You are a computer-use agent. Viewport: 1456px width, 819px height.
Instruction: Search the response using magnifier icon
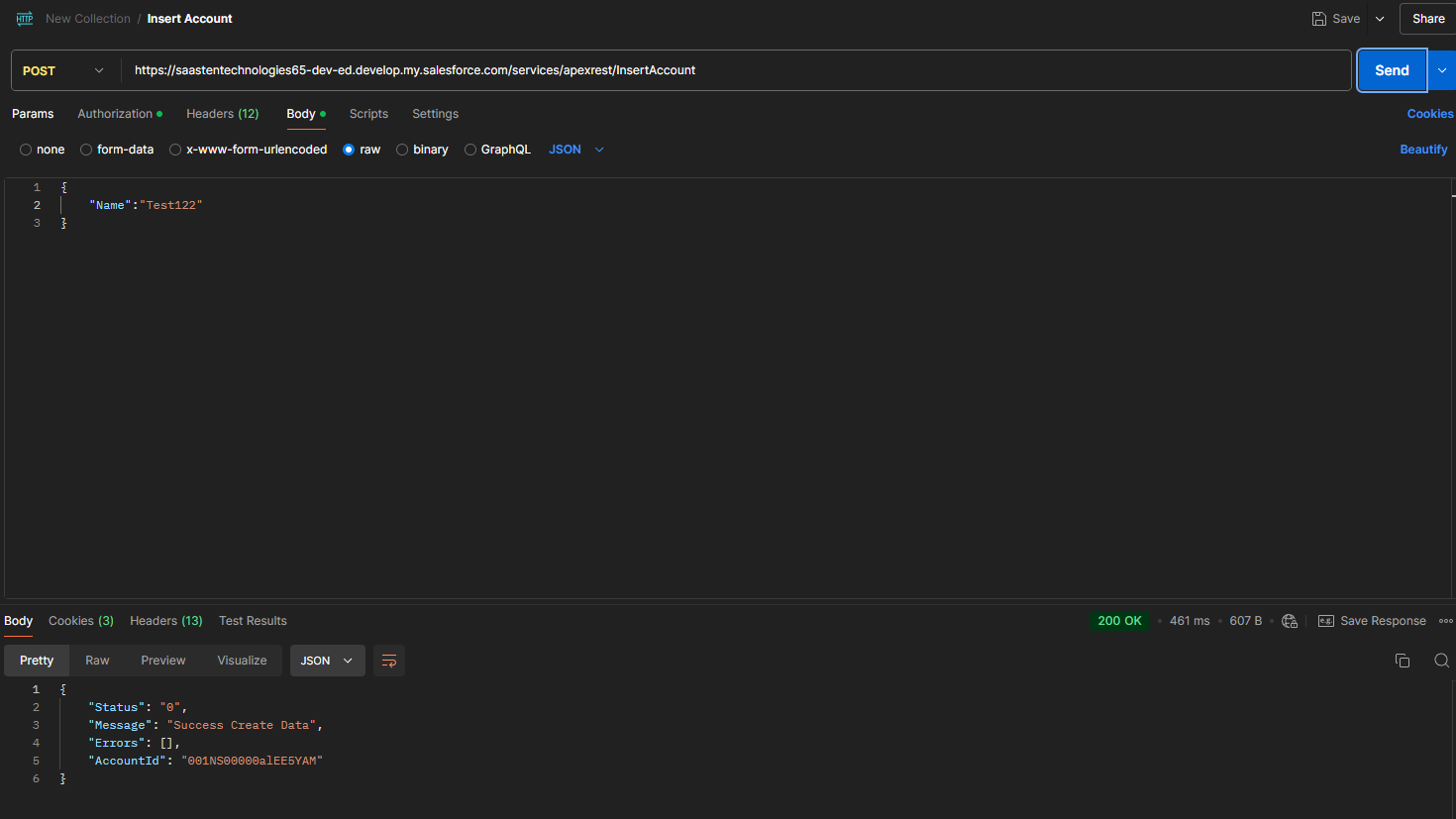(1442, 661)
